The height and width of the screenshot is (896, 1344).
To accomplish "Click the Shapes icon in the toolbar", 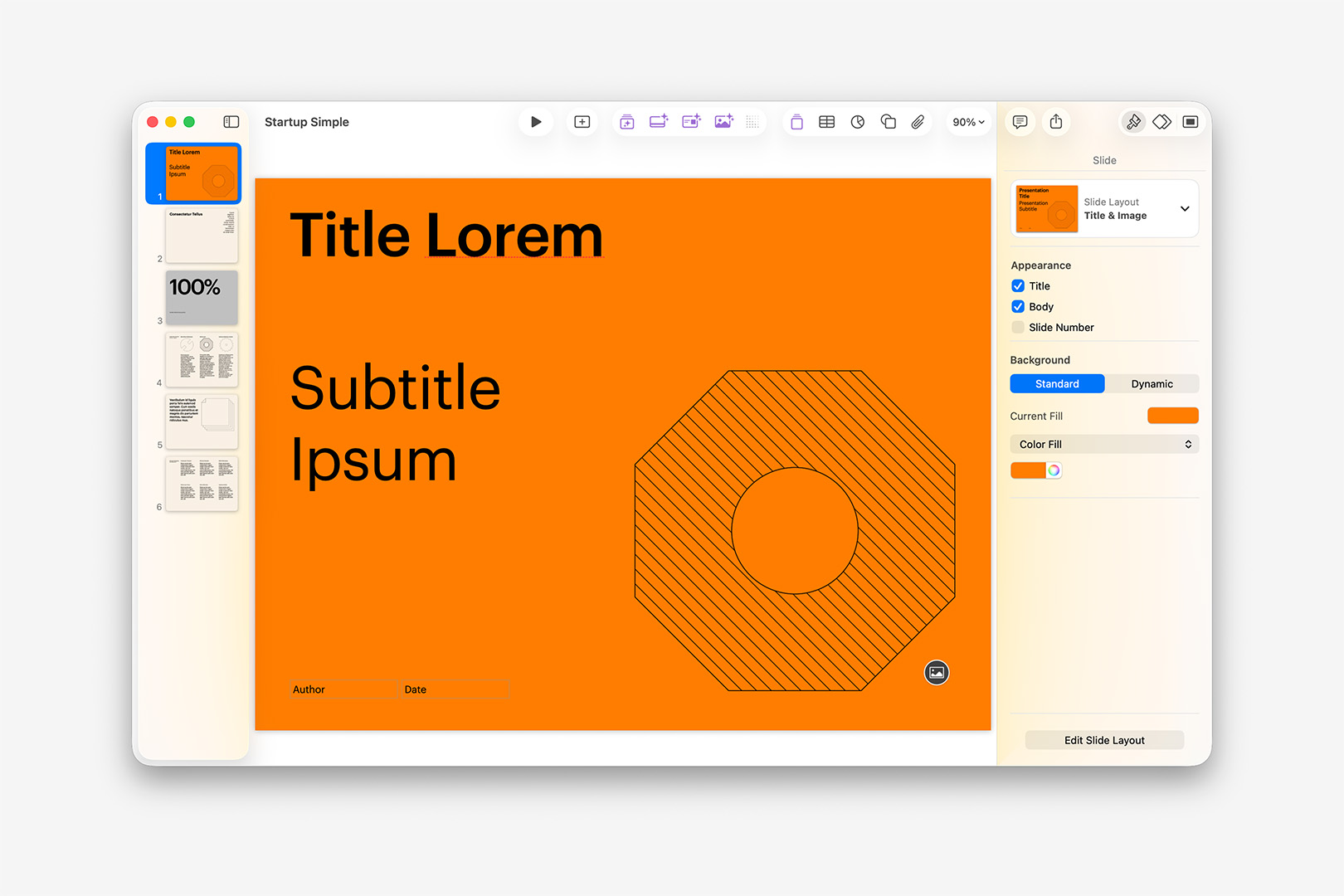I will pyautogui.click(x=888, y=121).
